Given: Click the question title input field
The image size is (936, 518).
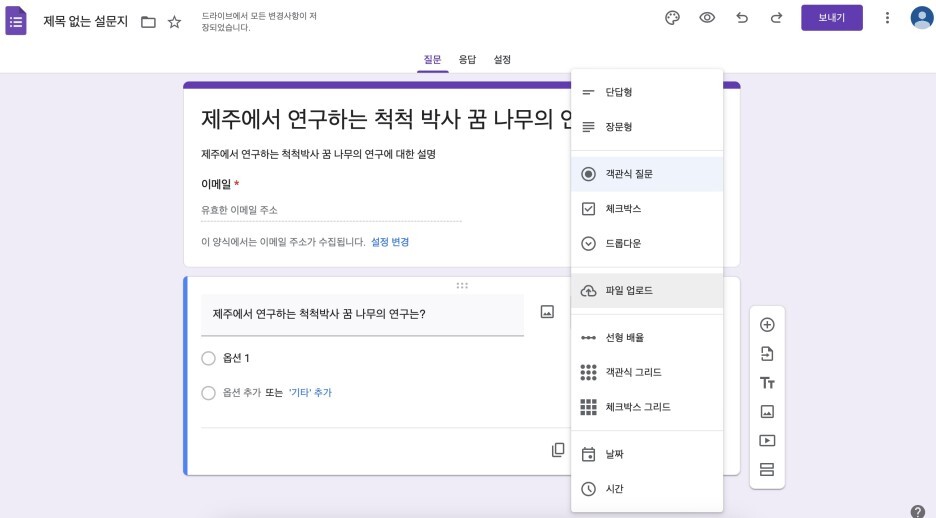Looking at the screenshot, I should 362,314.
